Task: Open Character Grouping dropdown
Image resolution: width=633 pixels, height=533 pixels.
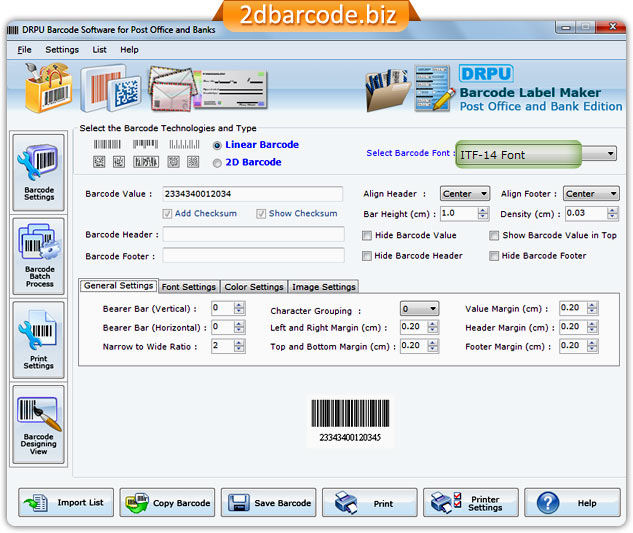Action: (x=419, y=309)
